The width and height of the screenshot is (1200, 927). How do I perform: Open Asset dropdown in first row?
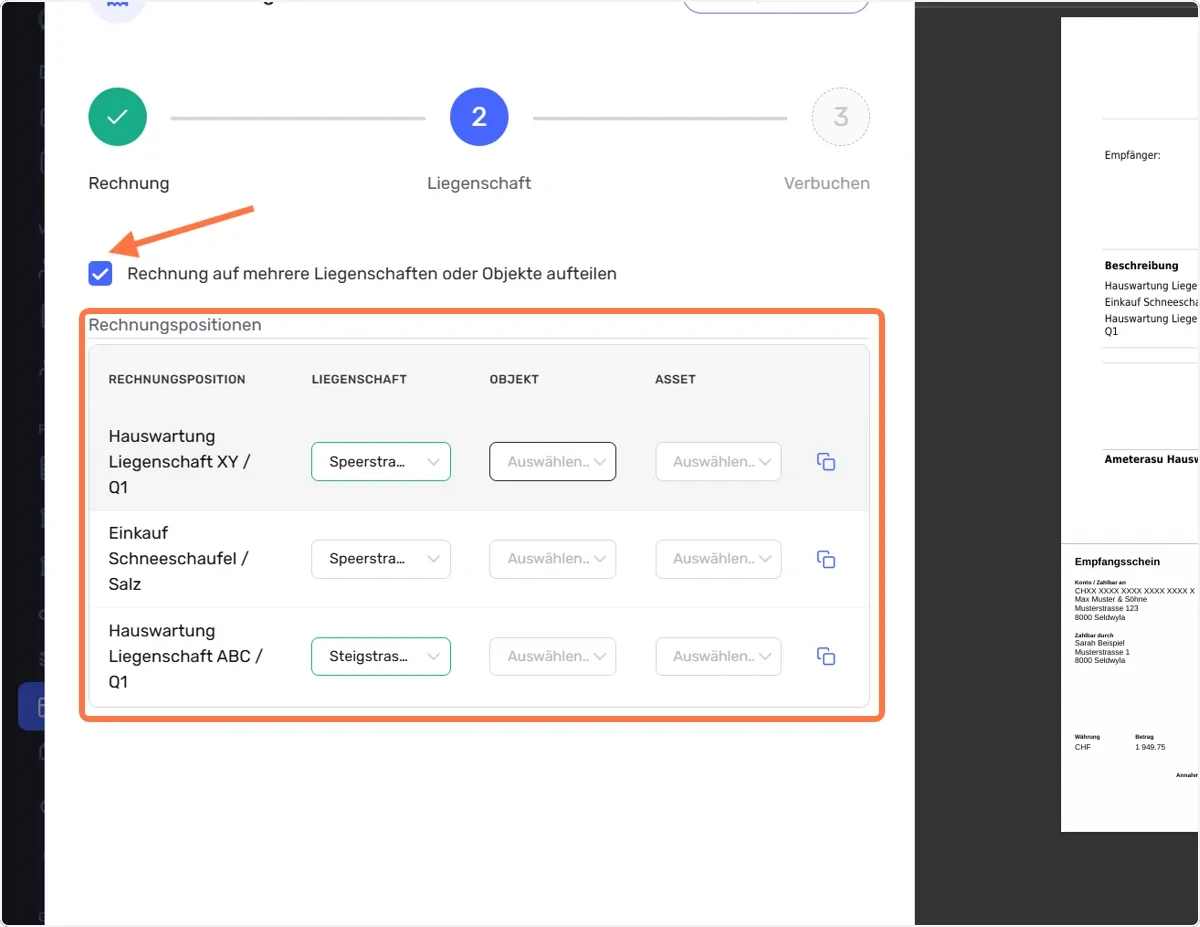click(x=718, y=462)
